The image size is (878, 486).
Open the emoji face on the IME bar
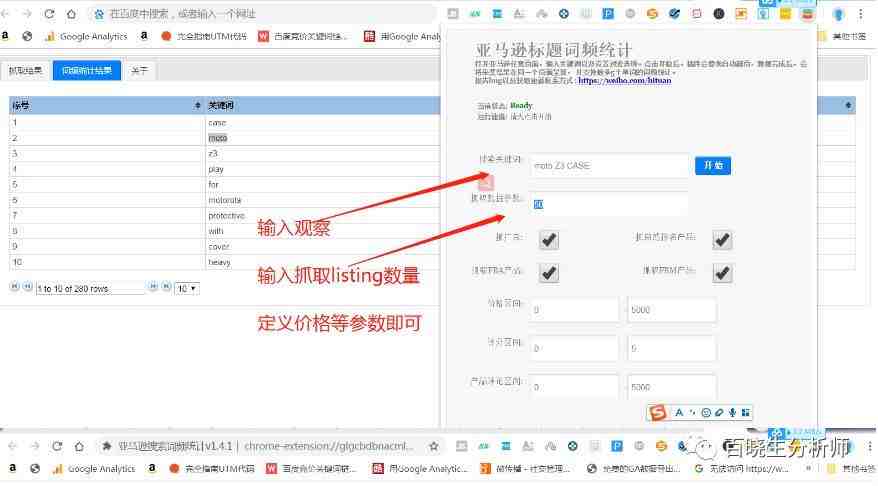coord(706,413)
